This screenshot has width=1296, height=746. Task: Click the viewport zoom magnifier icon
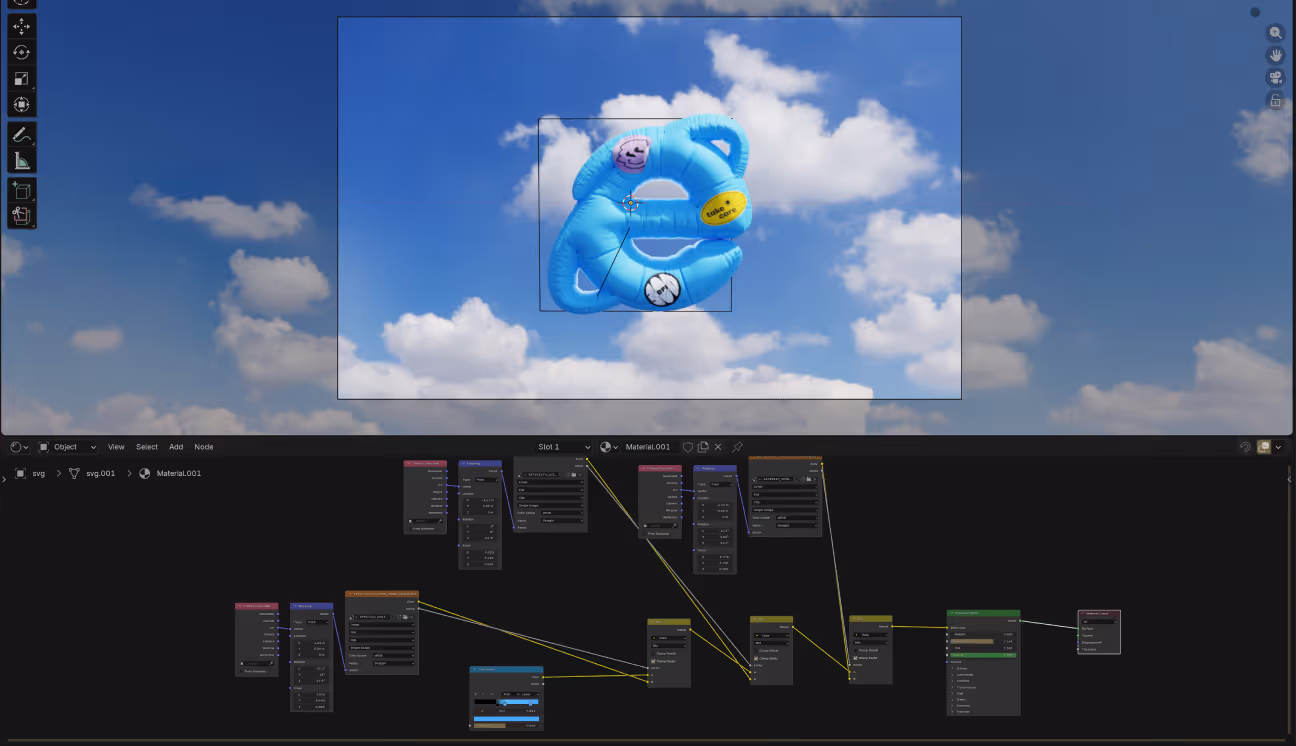pyautogui.click(x=1276, y=33)
